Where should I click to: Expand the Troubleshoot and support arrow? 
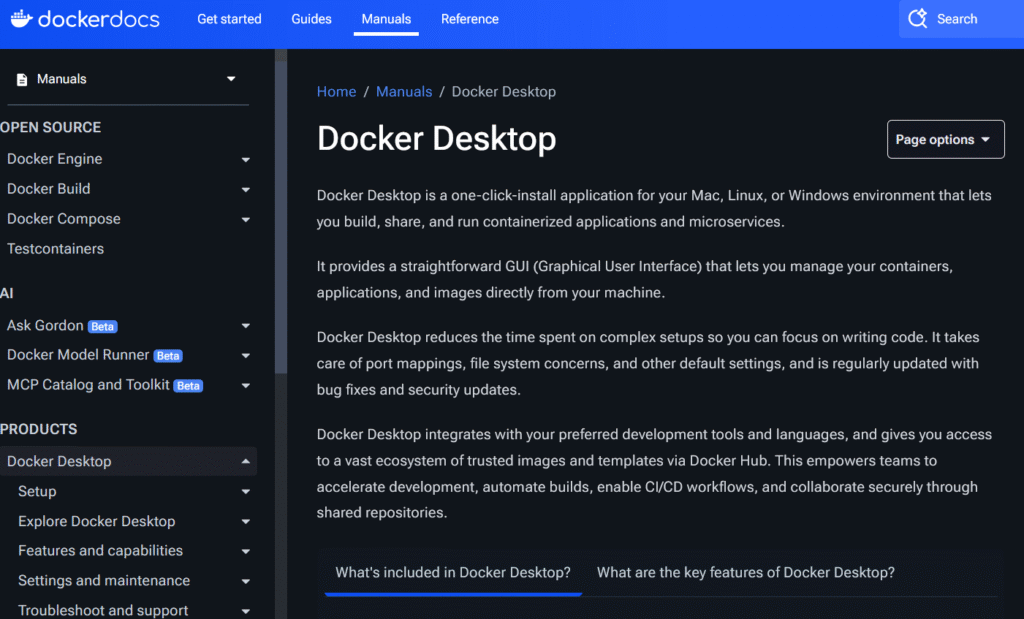pos(246,611)
